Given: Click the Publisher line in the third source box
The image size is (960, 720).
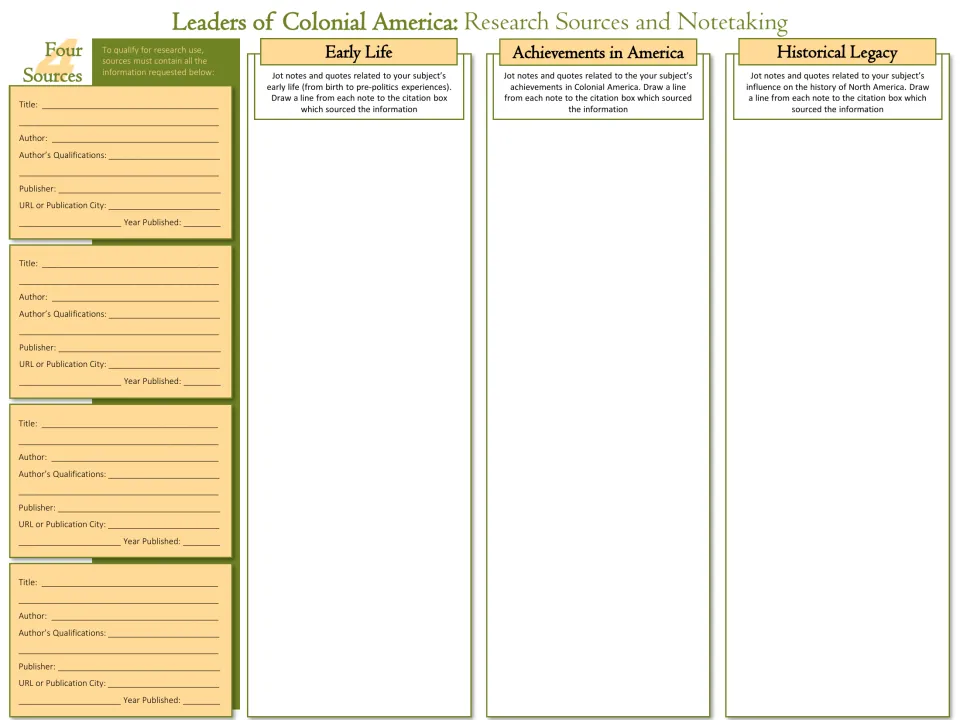Looking at the screenshot, I should pos(139,508).
